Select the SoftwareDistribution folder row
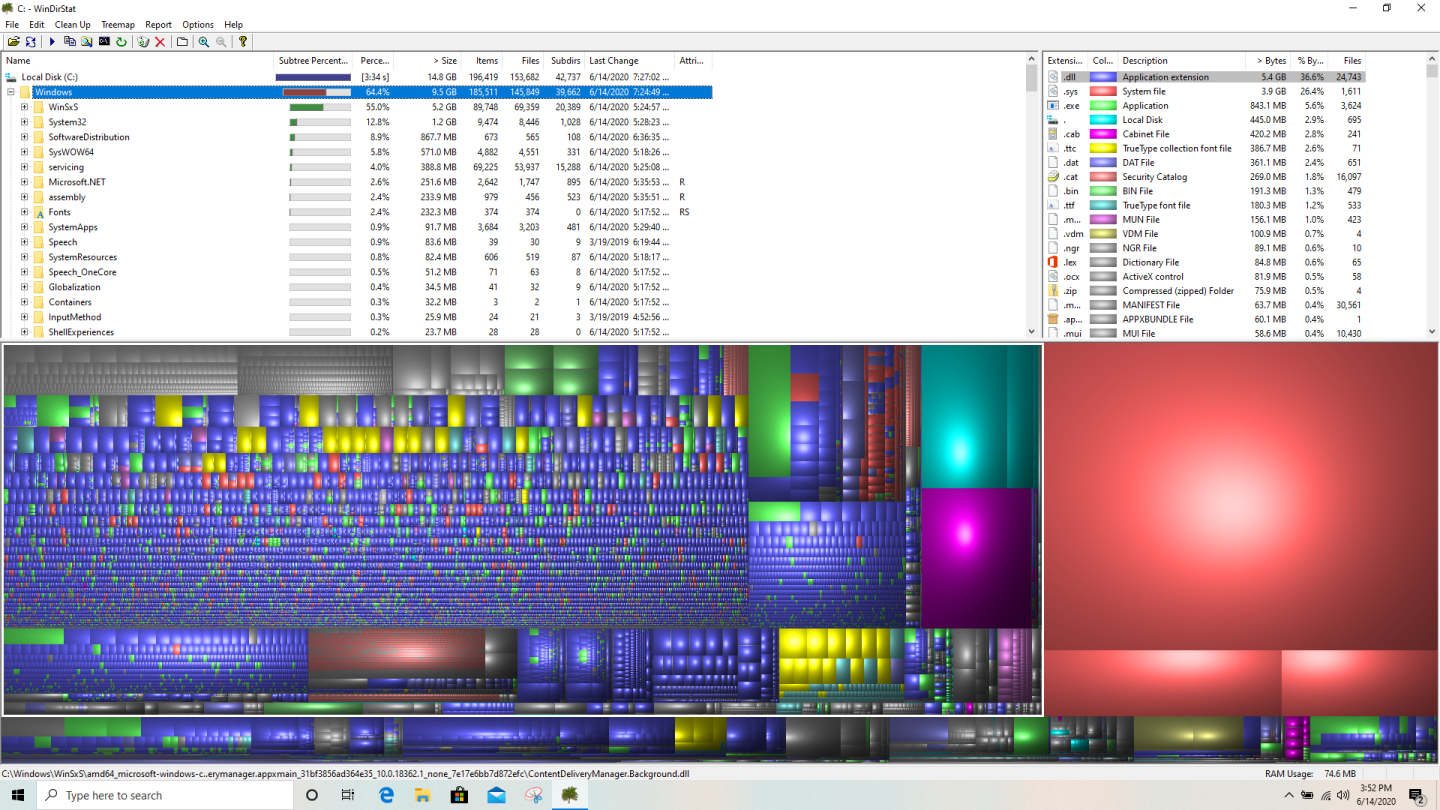This screenshot has height=810, width=1440. [x=89, y=137]
